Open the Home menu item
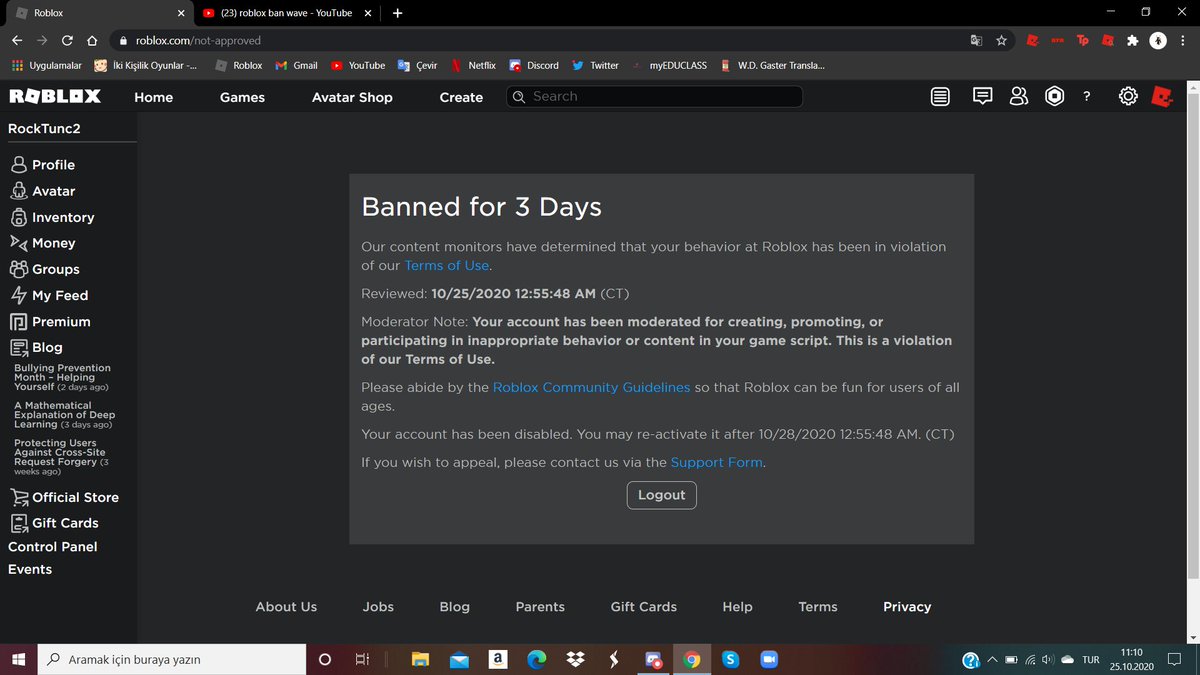Image resolution: width=1200 pixels, height=675 pixels. [154, 97]
